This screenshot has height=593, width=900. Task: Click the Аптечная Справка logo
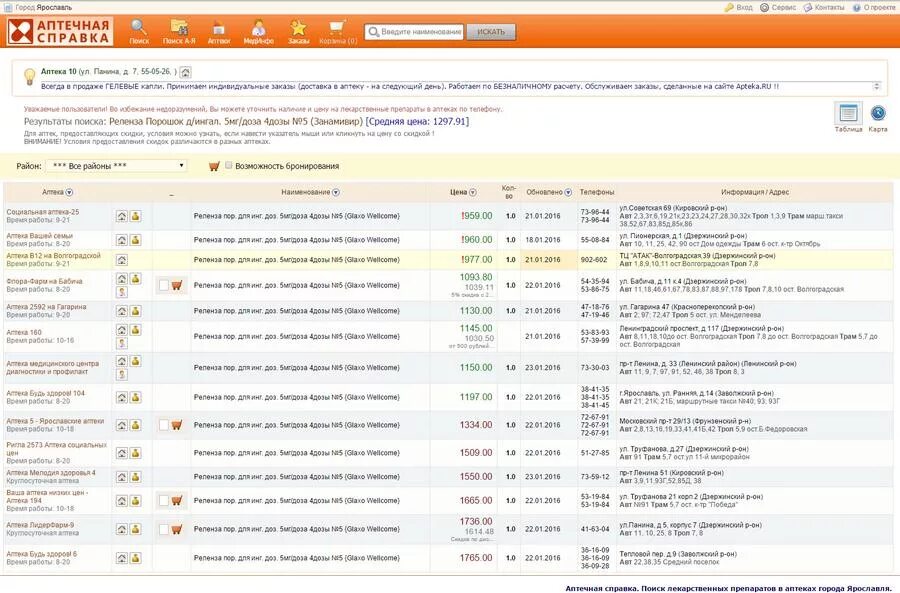point(60,31)
